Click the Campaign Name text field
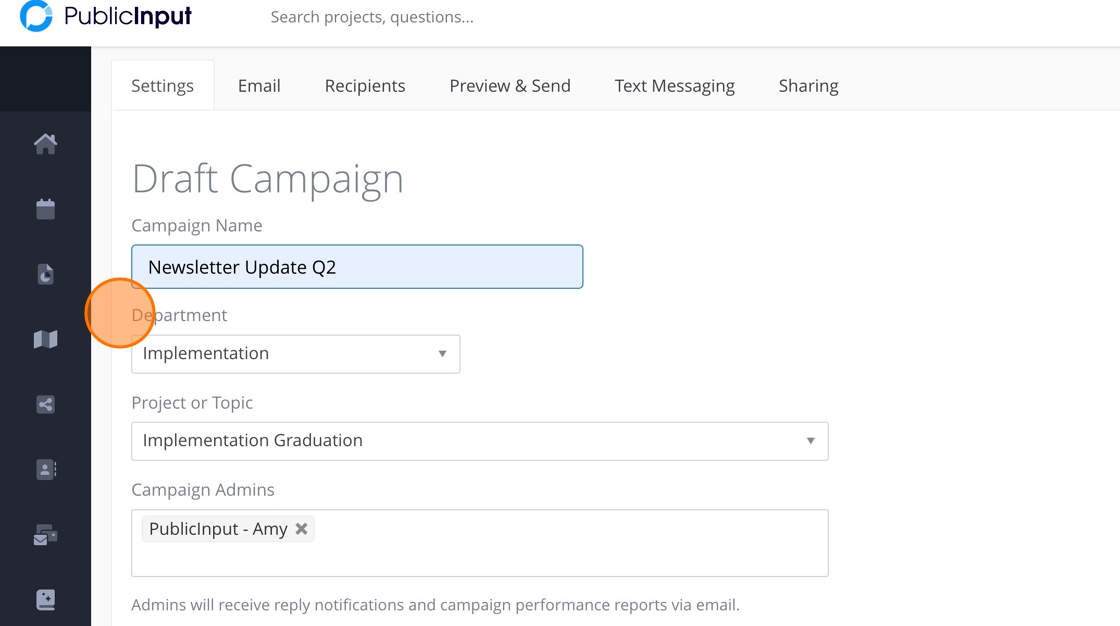 tap(357, 267)
